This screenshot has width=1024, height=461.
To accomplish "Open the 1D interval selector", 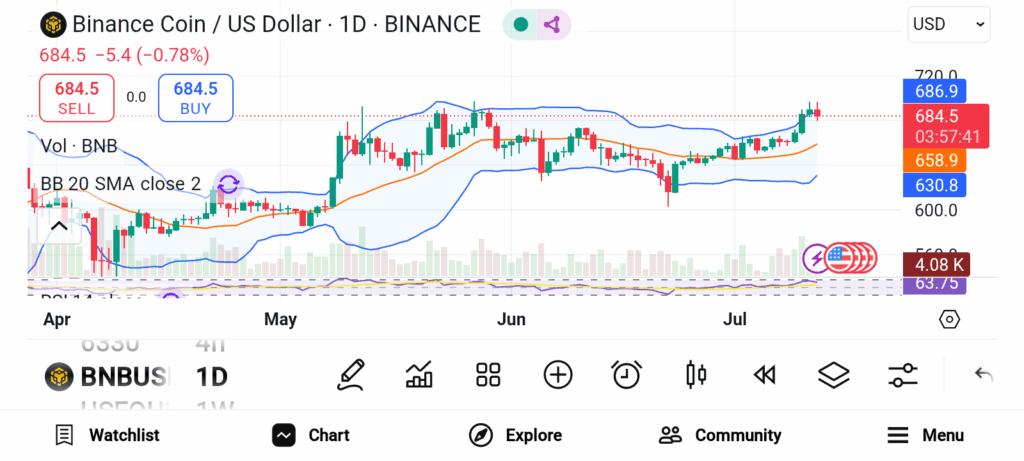I will click(212, 377).
